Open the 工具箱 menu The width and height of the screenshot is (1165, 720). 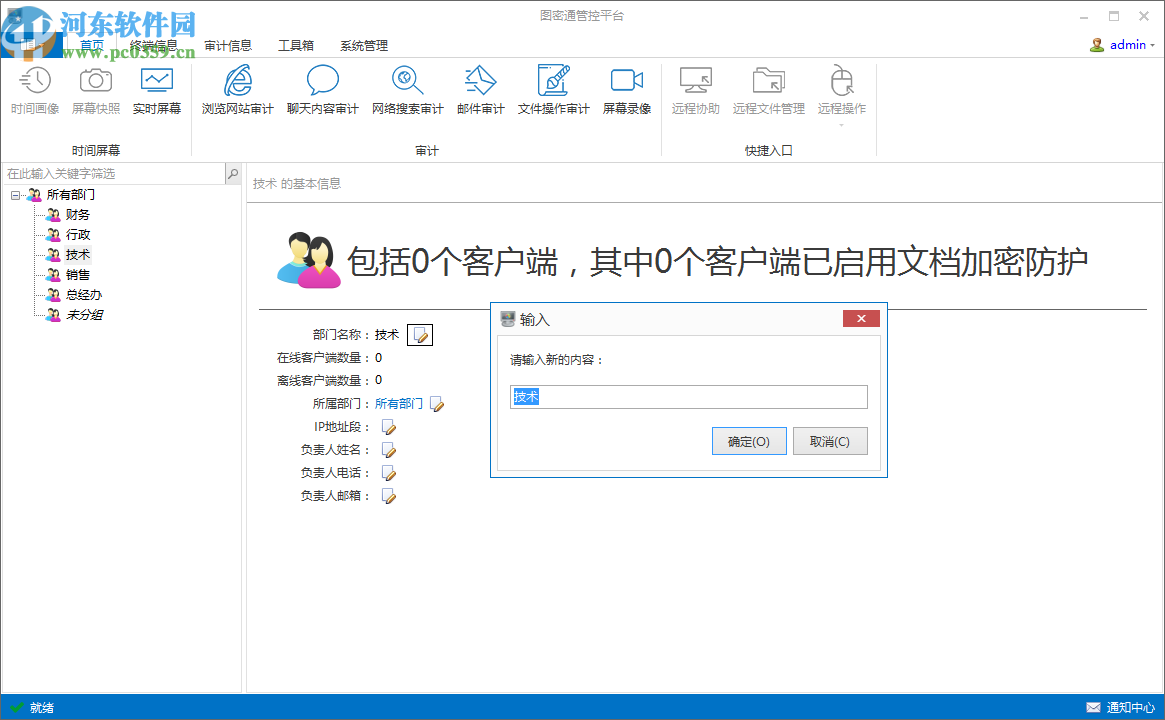296,45
